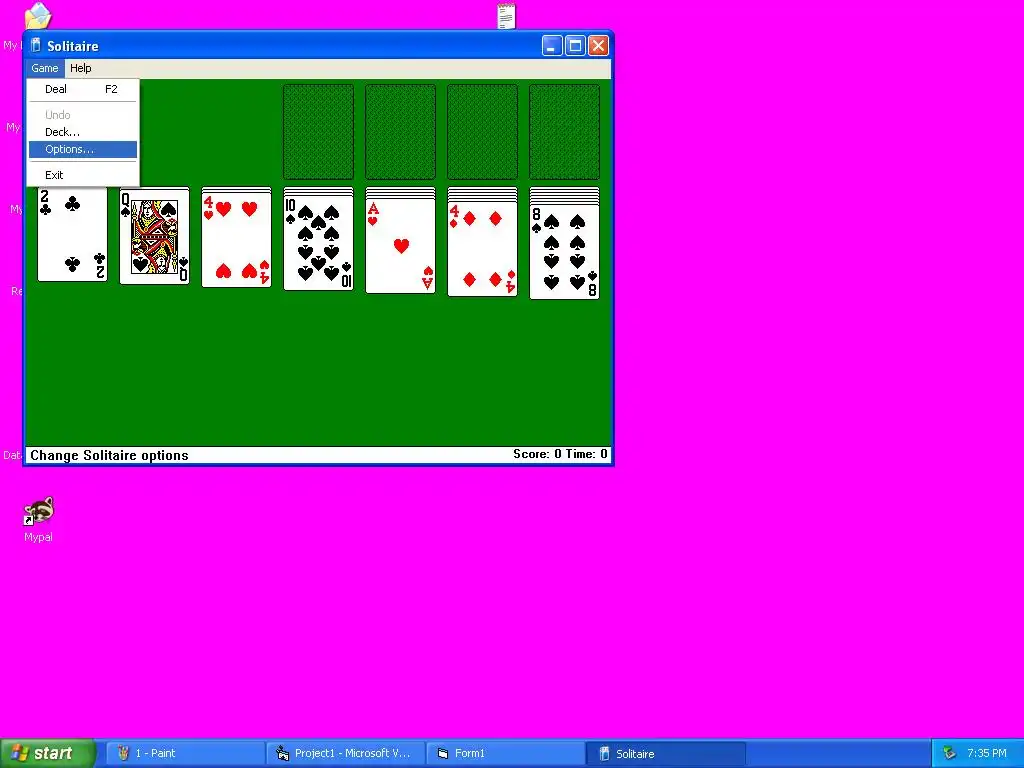Open the Windows Start menu
Image resolution: width=1024 pixels, height=768 pixels.
point(47,754)
